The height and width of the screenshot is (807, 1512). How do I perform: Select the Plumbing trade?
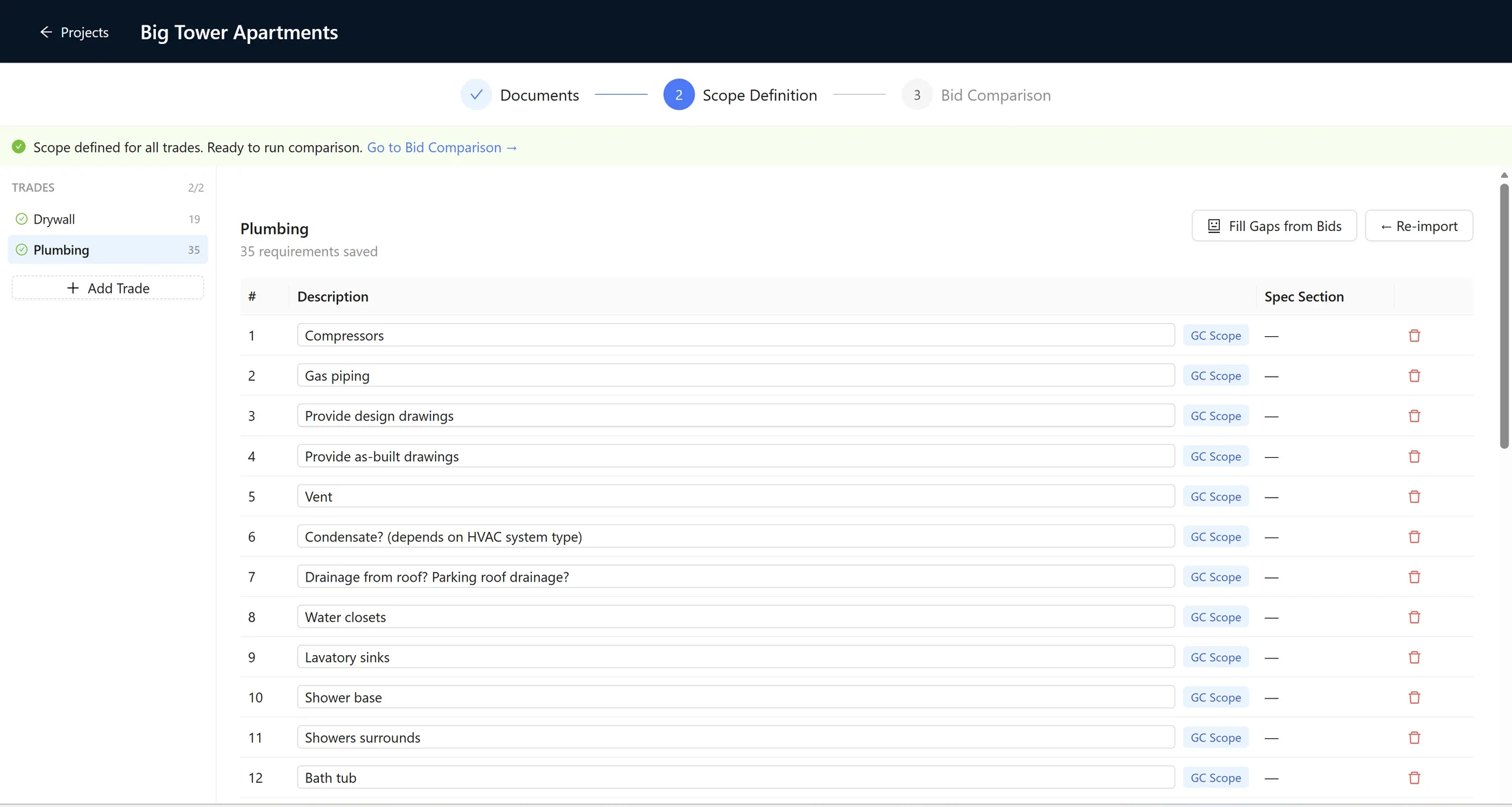pos(108,250)
